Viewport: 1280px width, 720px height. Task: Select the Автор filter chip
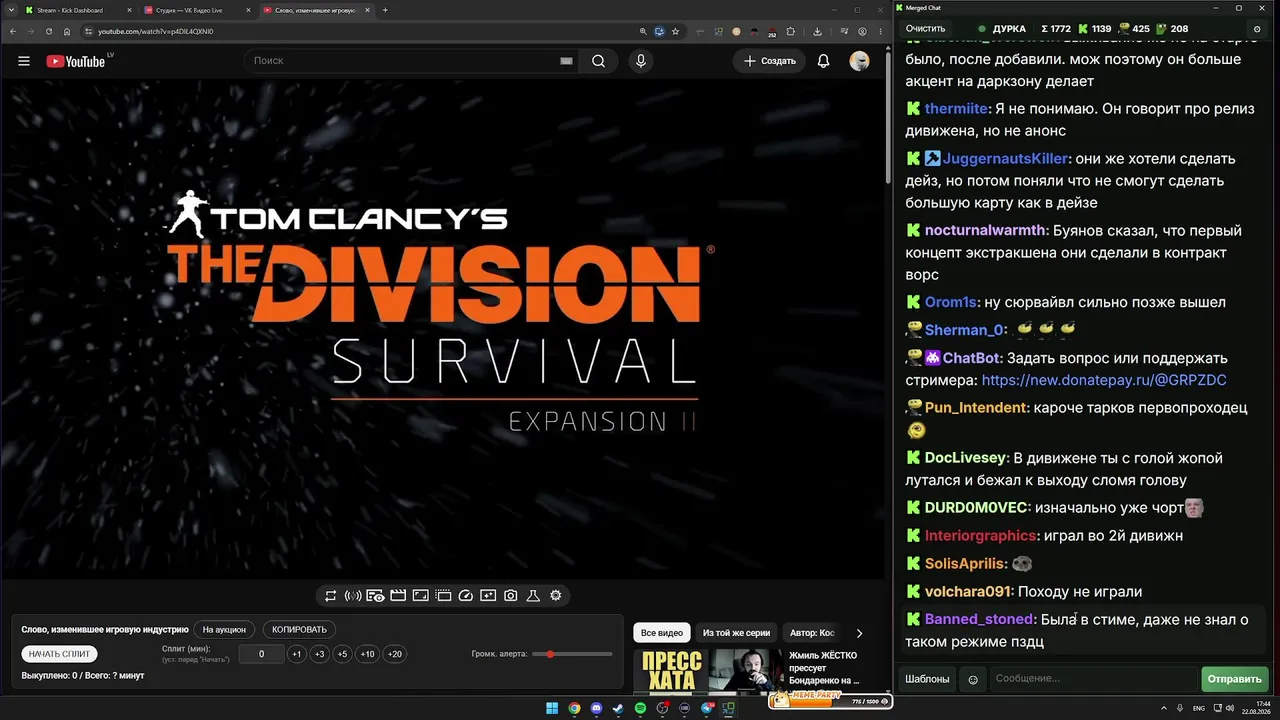coord(812,633)
